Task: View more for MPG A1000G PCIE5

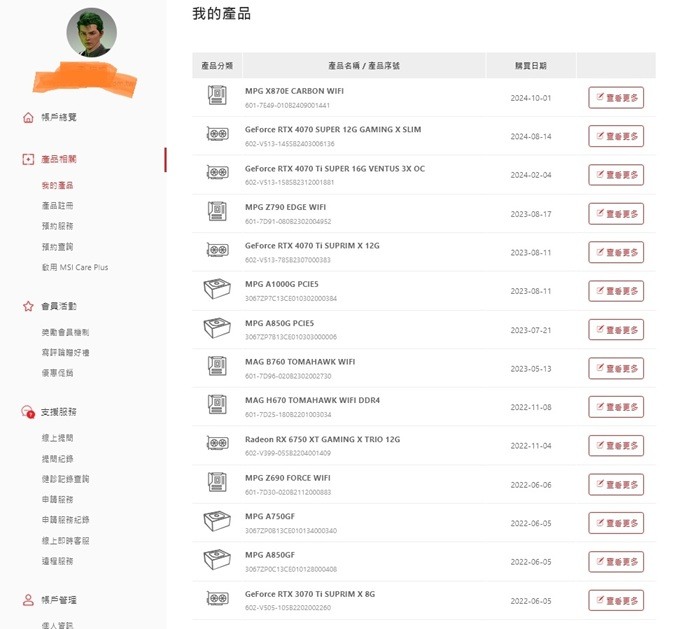Action: (616, 291)
